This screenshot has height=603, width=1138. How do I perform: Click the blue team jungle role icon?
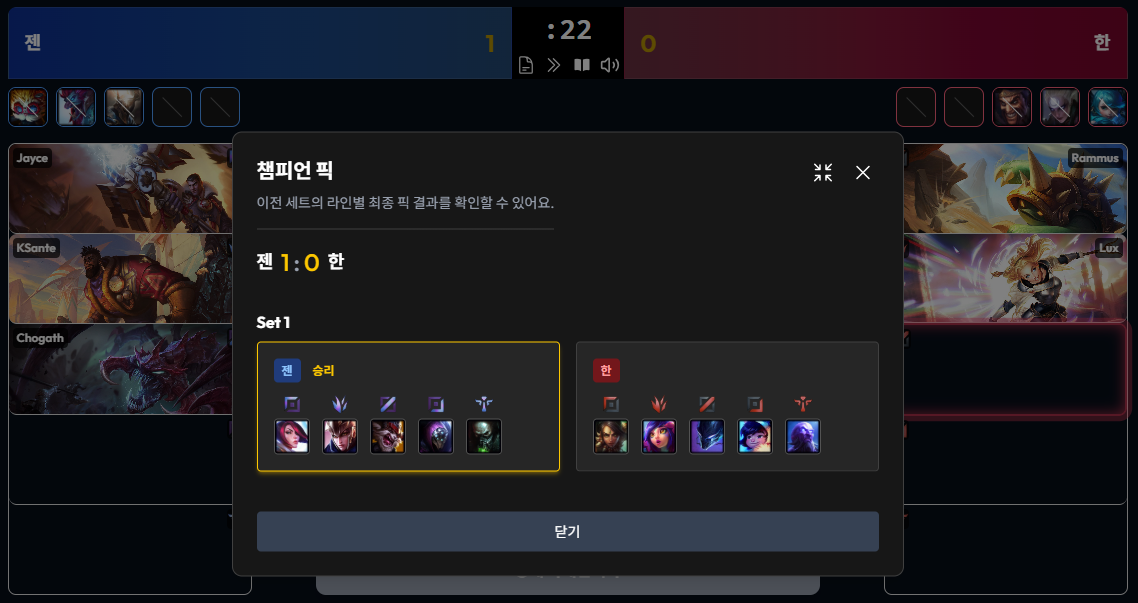pos(340,404)
